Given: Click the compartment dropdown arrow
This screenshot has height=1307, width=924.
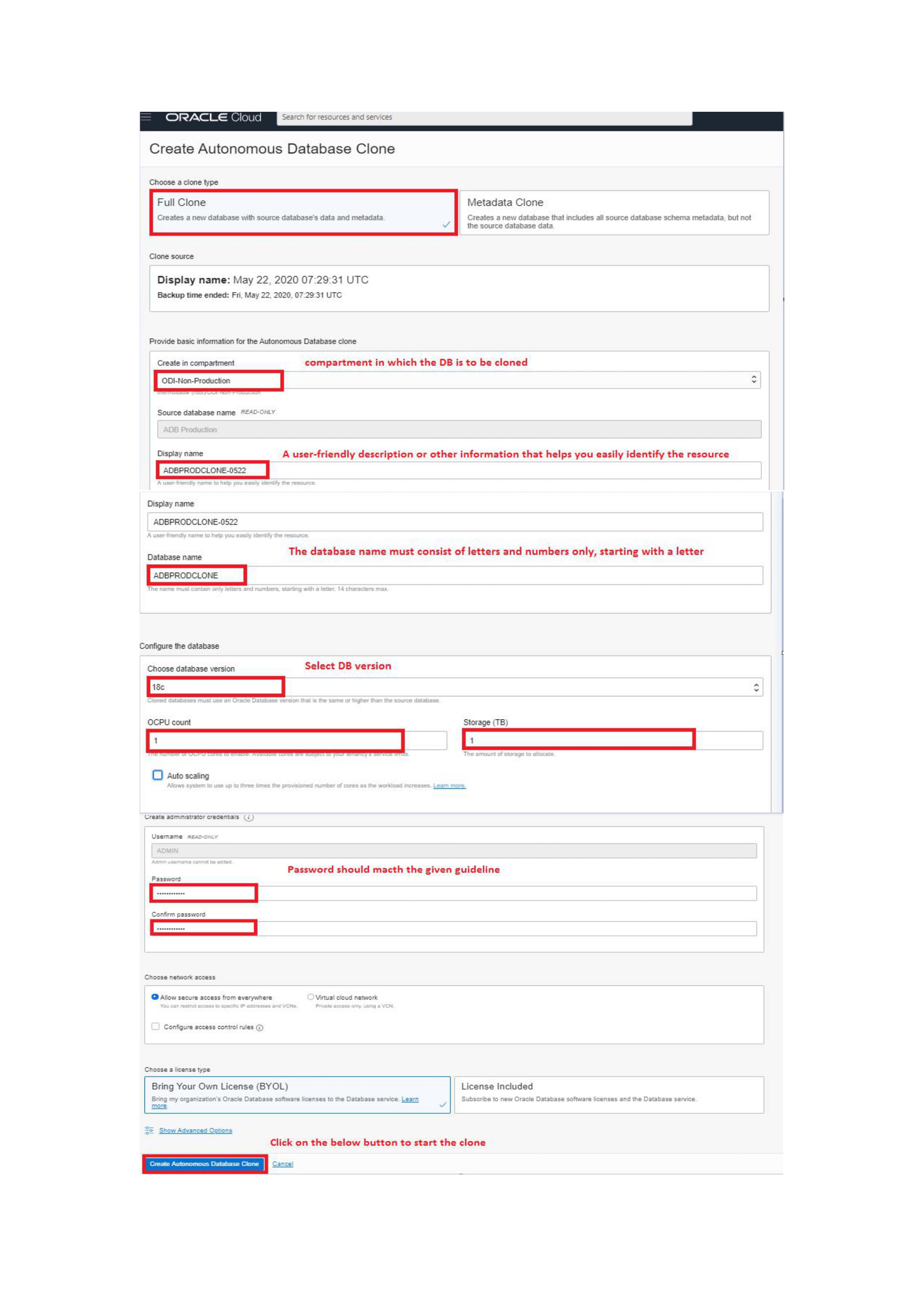Looking at the screenshot, I should click(754, 380).
